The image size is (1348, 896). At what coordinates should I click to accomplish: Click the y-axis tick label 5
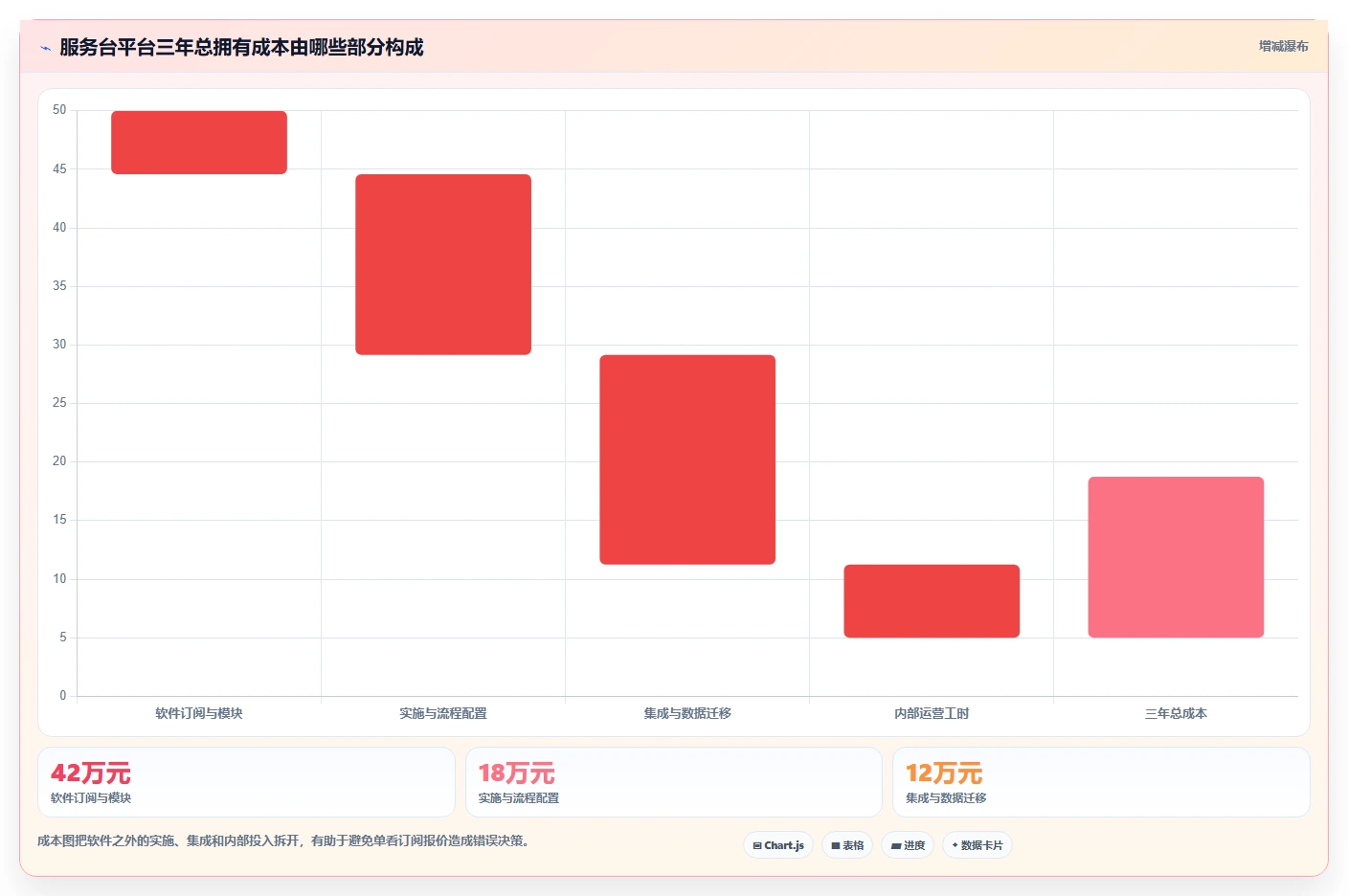coord(63,638)
